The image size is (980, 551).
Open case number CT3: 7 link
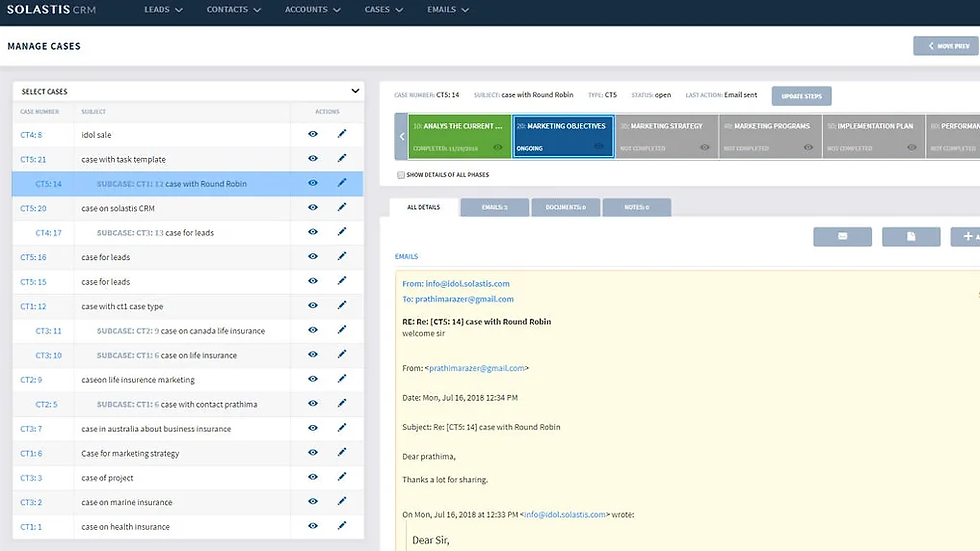click(x=31, y=429)
